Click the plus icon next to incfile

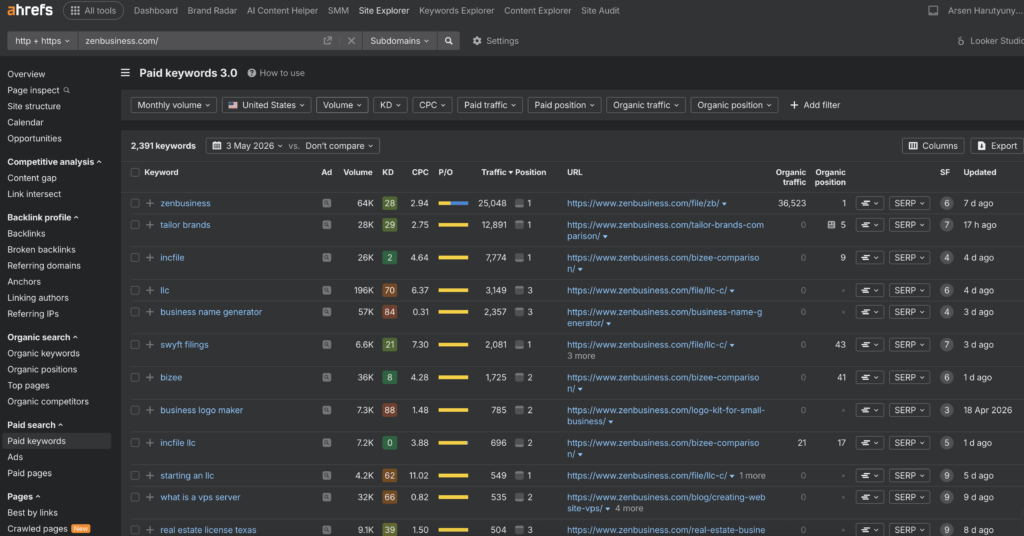[150, 257]
